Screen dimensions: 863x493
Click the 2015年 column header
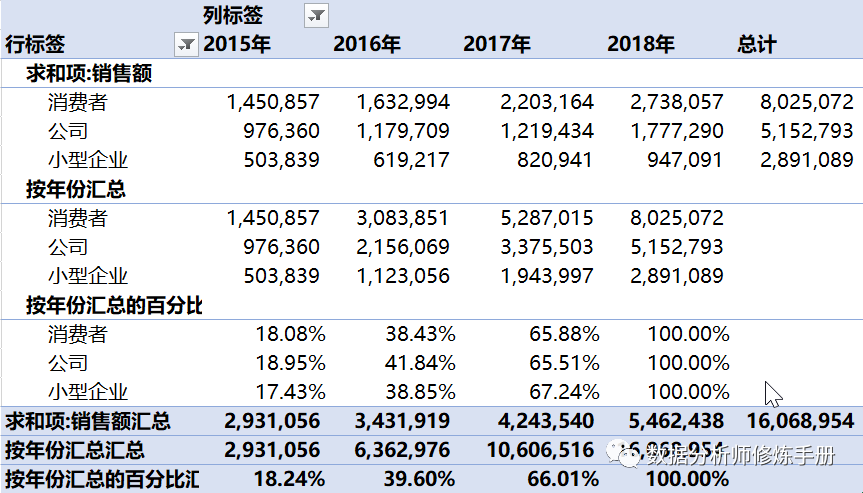[237, 44]
